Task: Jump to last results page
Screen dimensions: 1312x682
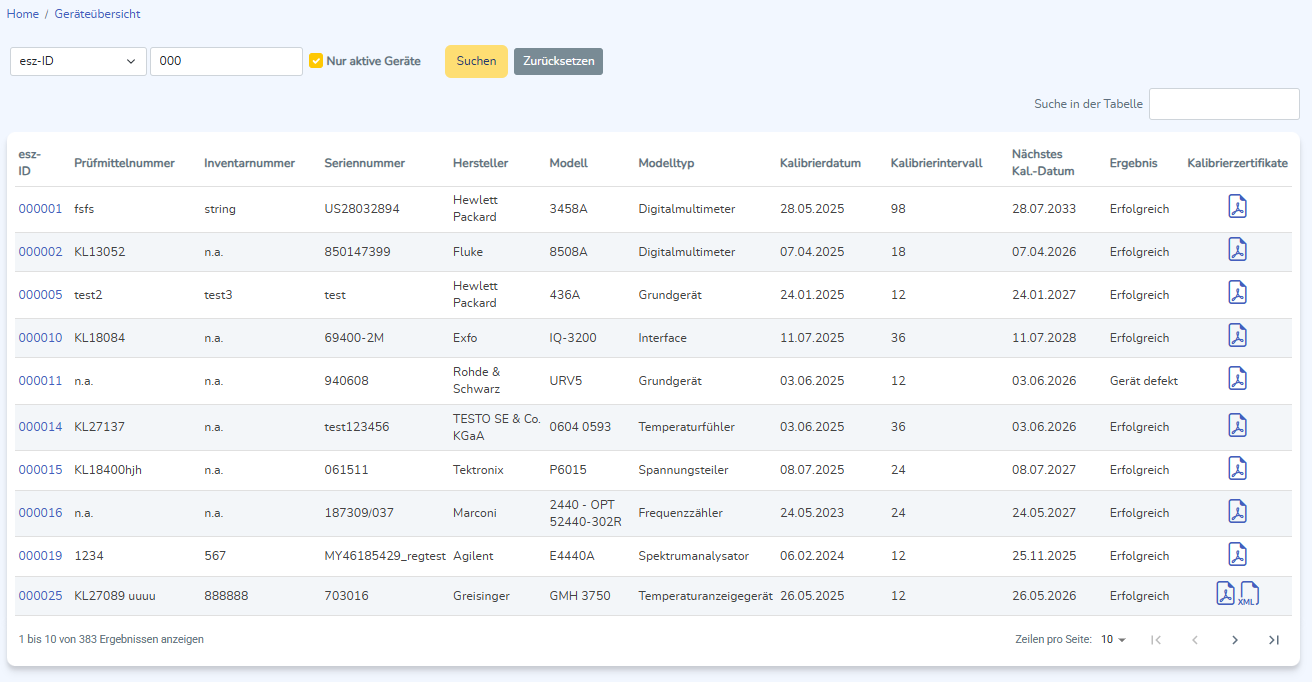Action: click(x=1273, y=640)
